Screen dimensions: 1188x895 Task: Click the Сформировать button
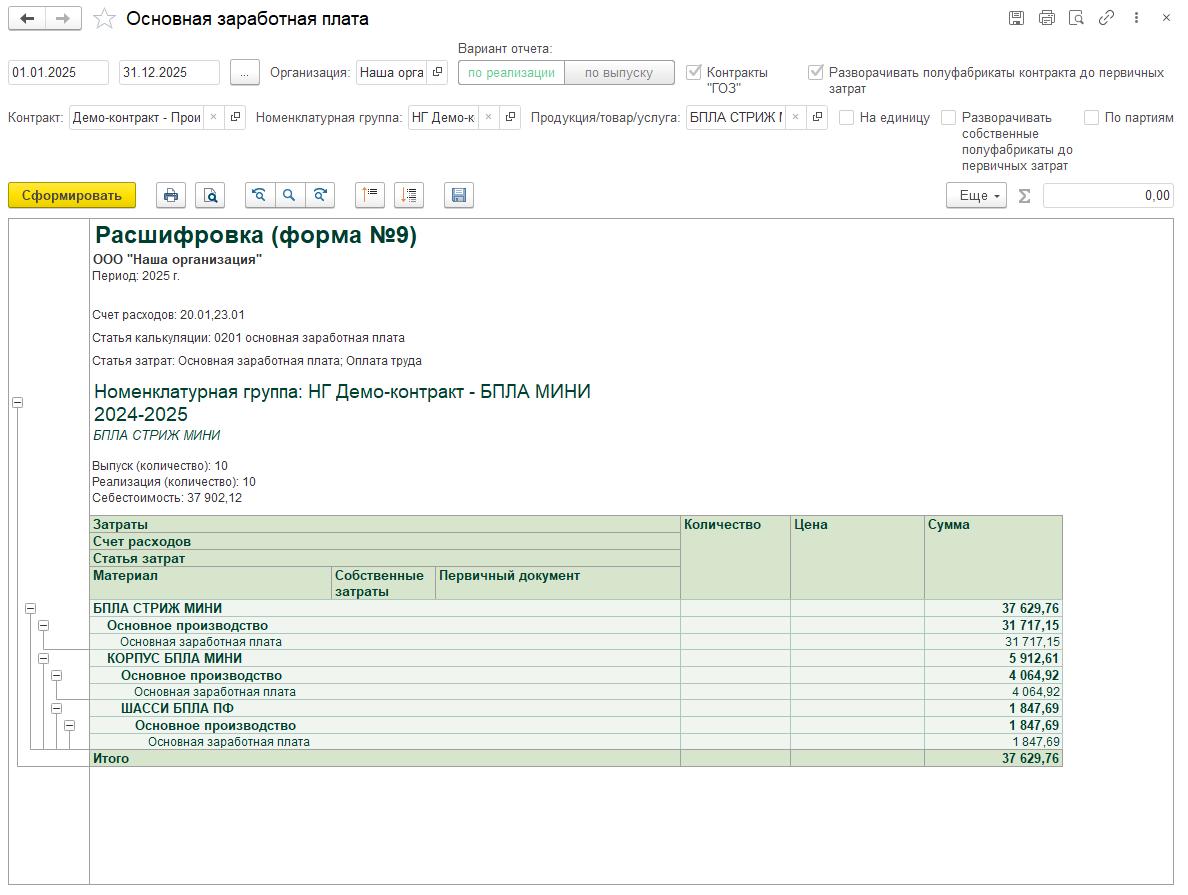(x=72, y=196)
